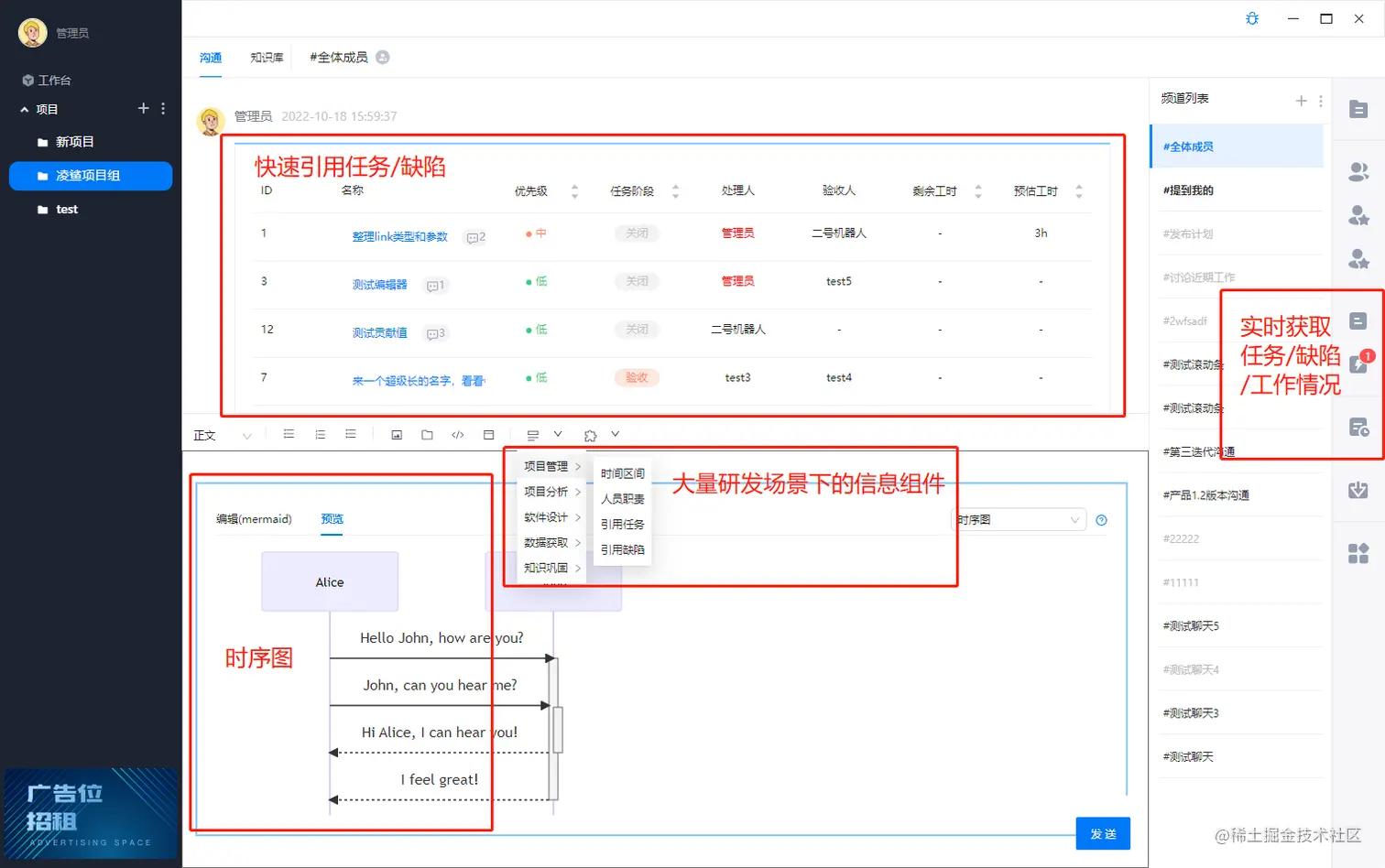Insert a code block with the </> icon
Viewport: 1385px width, 868px height.
[458, 435]
